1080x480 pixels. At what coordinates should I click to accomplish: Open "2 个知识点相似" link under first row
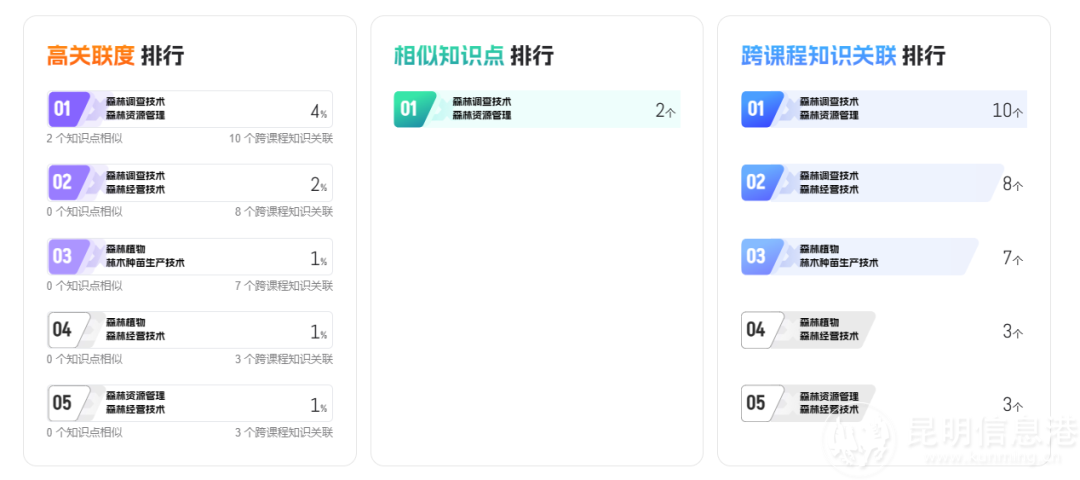click(84, 138)
